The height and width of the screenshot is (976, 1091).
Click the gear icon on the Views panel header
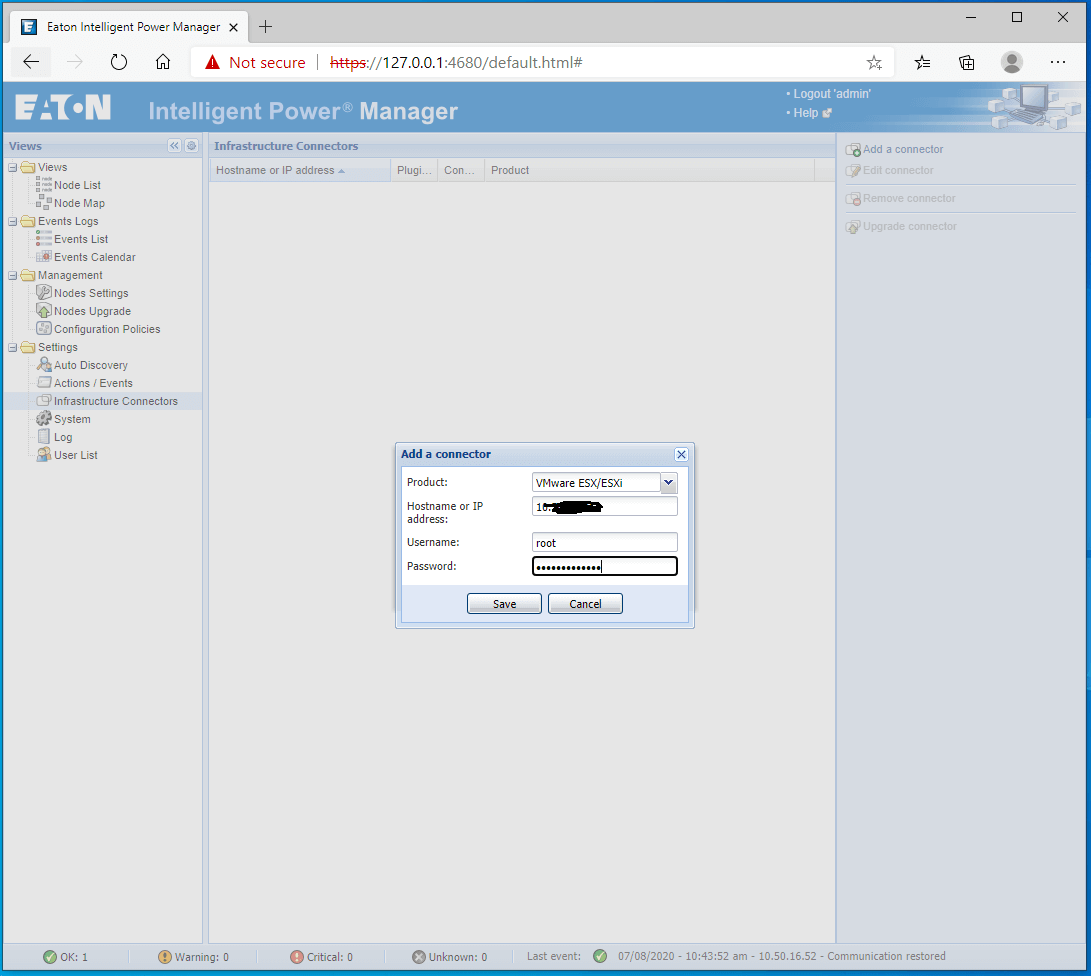(x=191, y=145)
